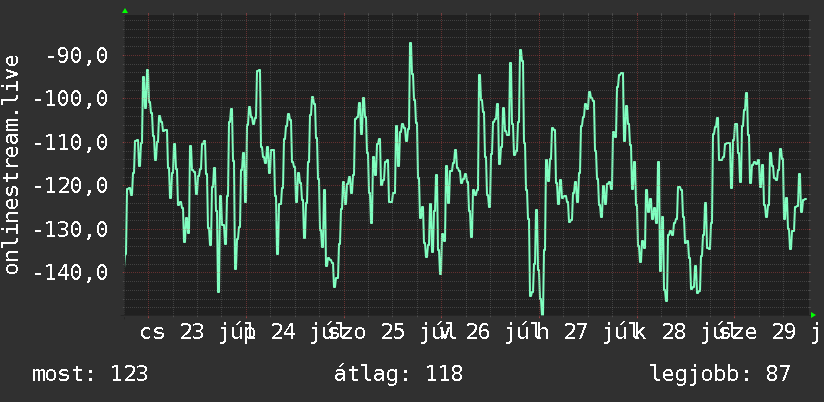Image resolution: width=824 pixels, height=402 pixels.
Task: Select the -120,0 y-axis label
Action: click(x=71, y=185)
